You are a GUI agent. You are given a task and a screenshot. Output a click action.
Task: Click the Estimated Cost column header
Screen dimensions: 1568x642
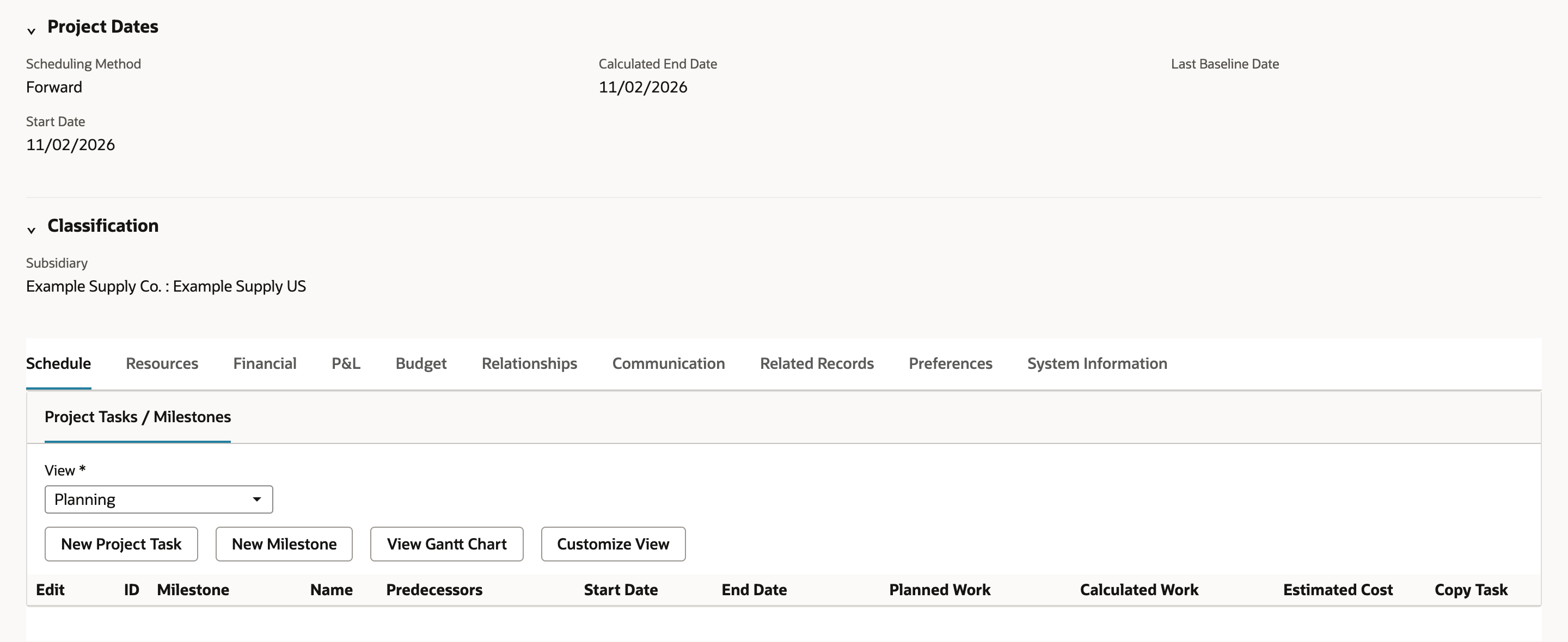1338,590
